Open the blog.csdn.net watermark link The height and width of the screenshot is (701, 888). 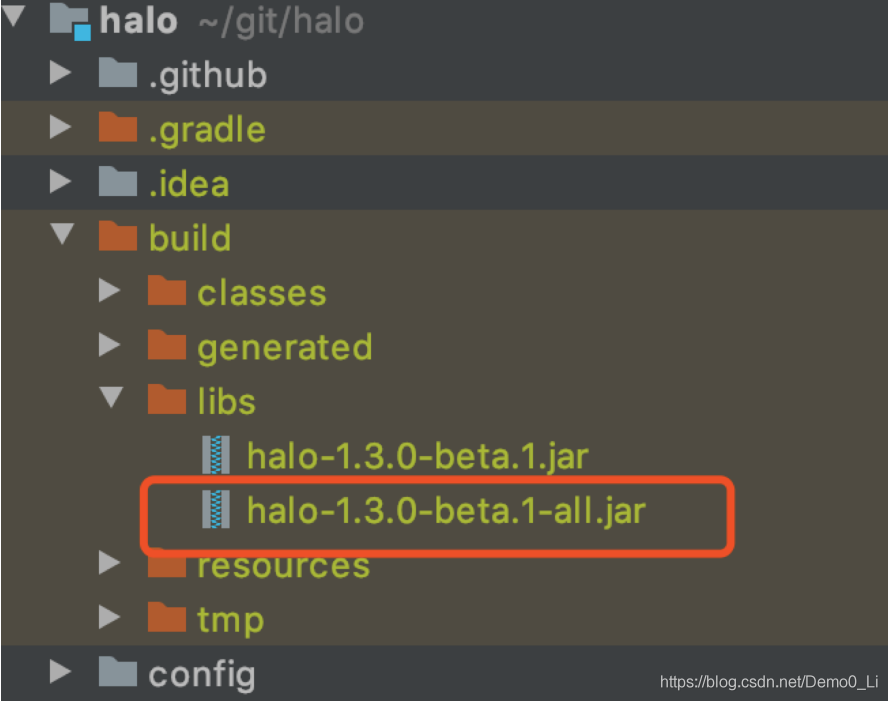pyautogui.click(x=769, y=681)
